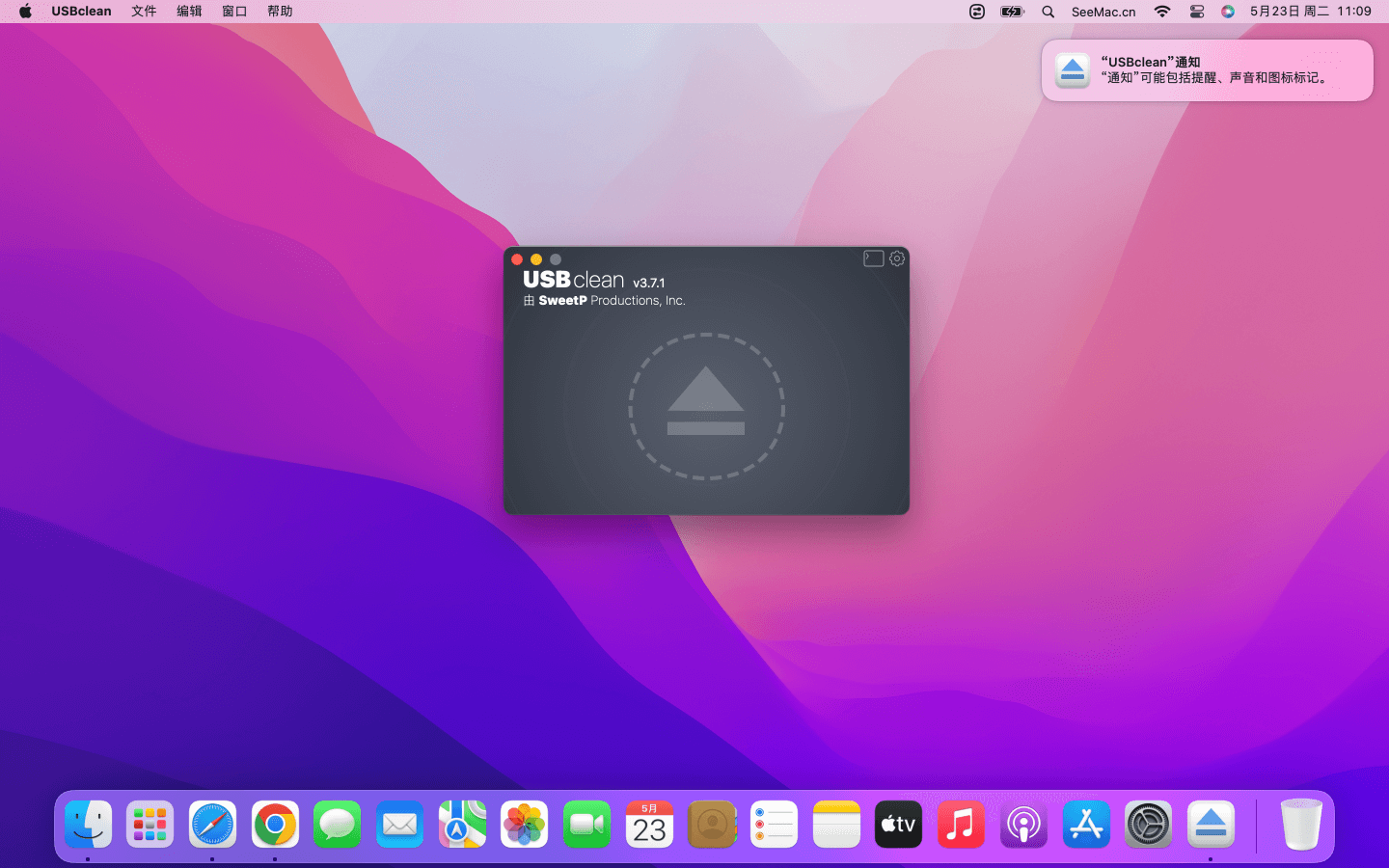This screenshot has width=1389, height=868.
Task: Open the 窗口 menu
Action: (x=234, y=12)
